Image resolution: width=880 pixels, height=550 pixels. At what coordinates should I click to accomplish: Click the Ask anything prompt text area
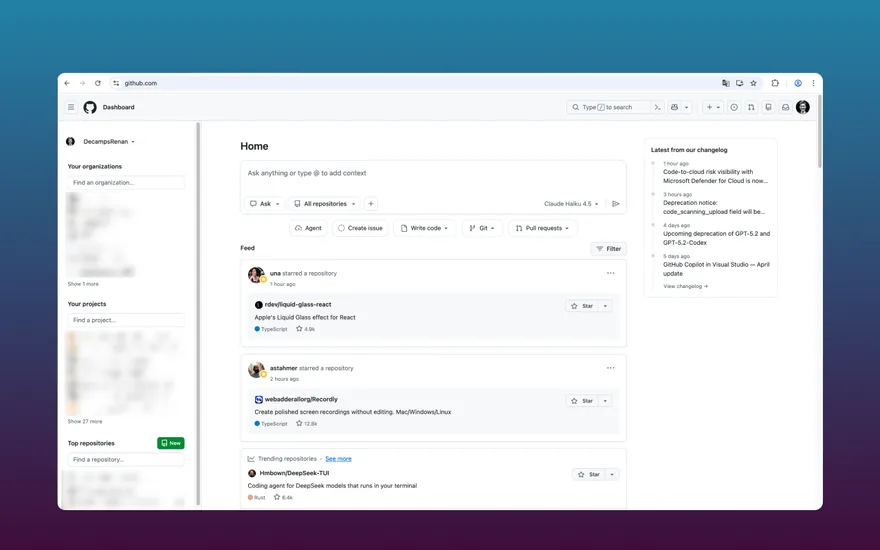click(x=433, y=173)
